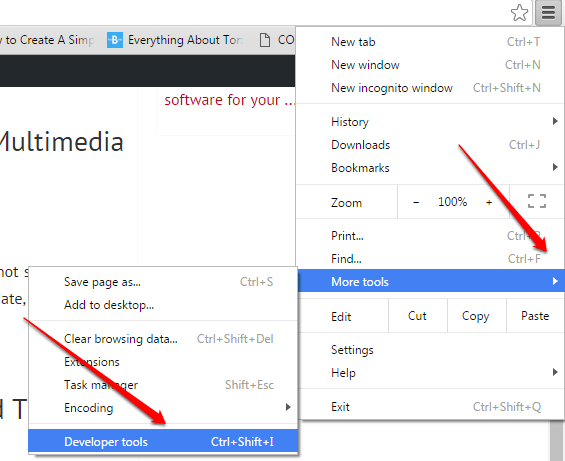Click the CO bookmark page icon

265,40
